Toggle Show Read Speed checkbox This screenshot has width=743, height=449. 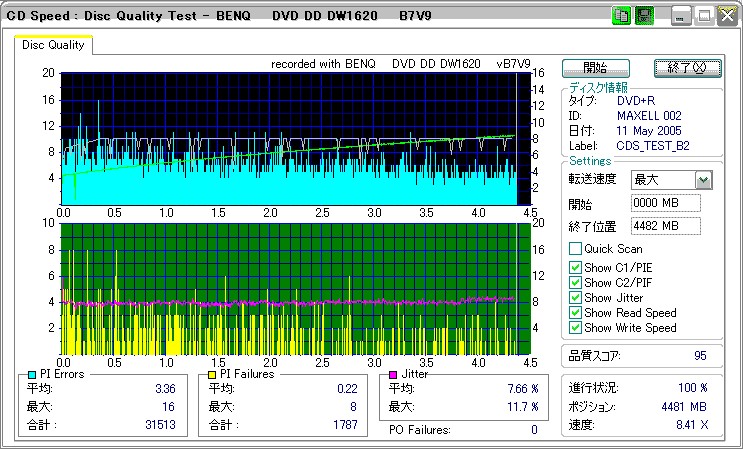[575, 313]
